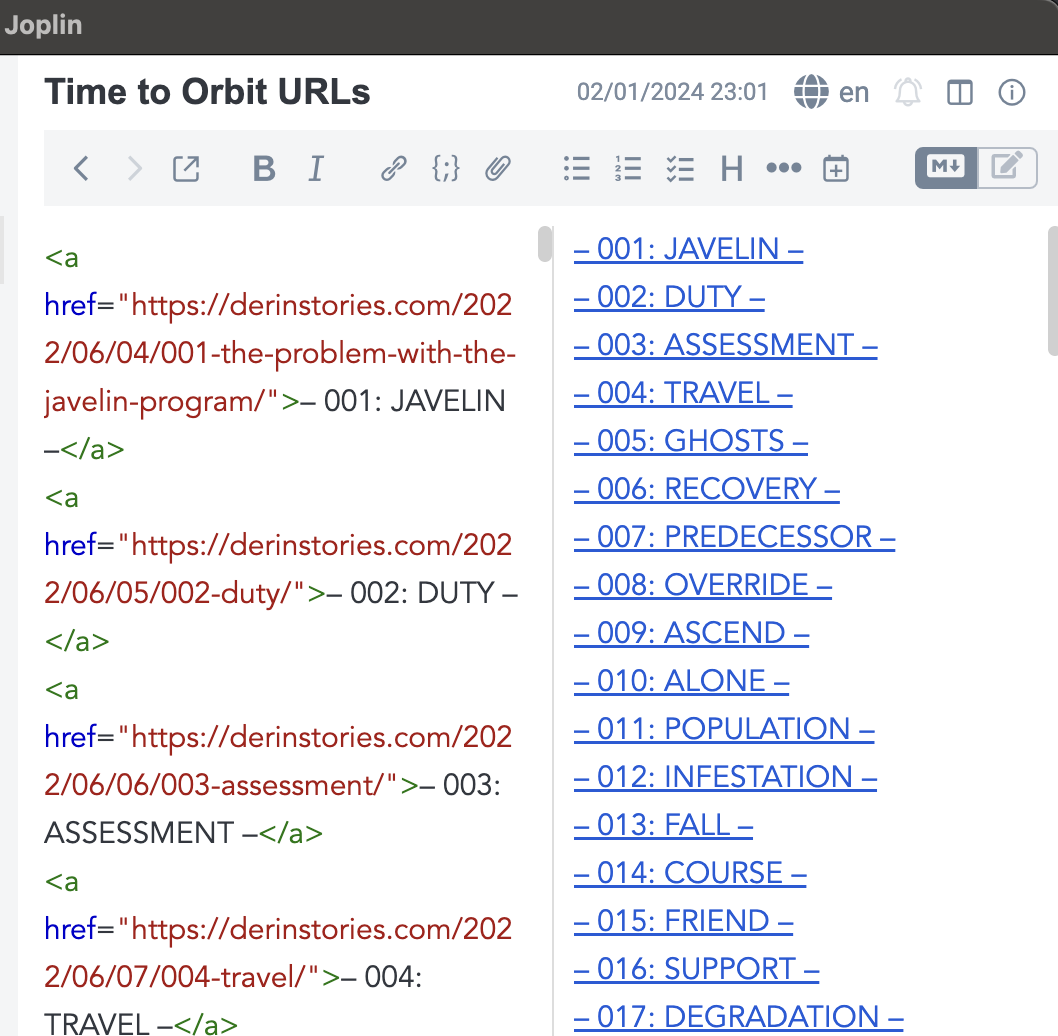The height and width of the screenshot is (1036, 1058).
Task: Click the preview pane scrollbar thumb
Action: point(1053,290)
